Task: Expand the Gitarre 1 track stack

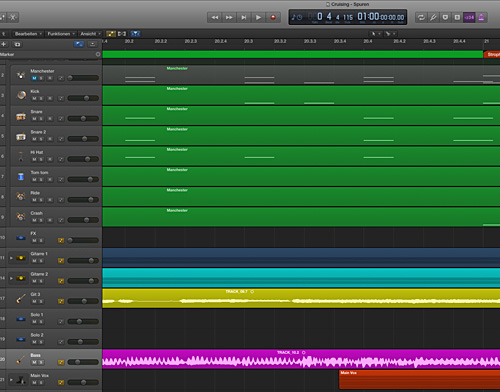Action: point(11,258)
